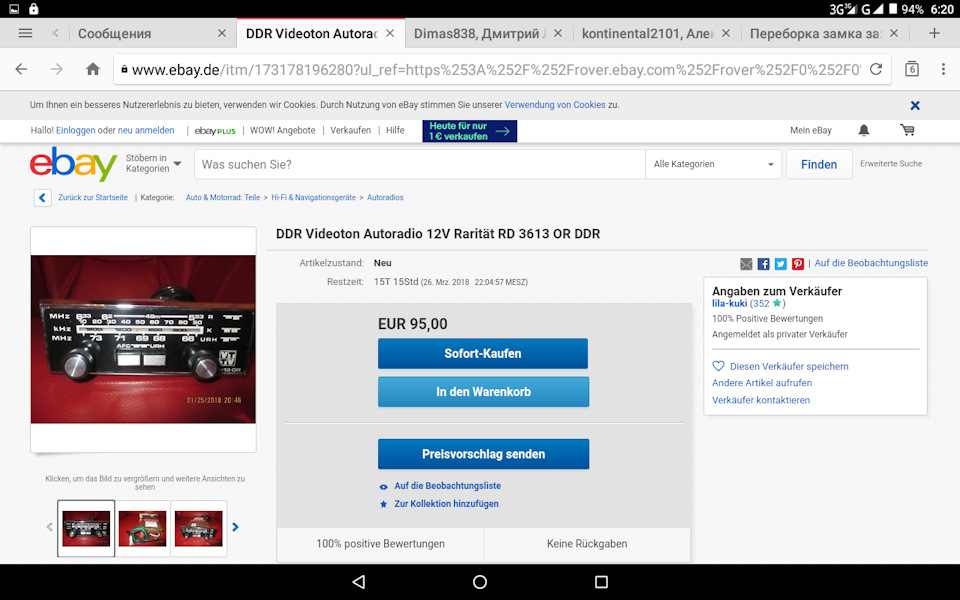Pin listing on Pinterest
The height and width of the screenshot is (600, 960).
(x=798, y=264)
